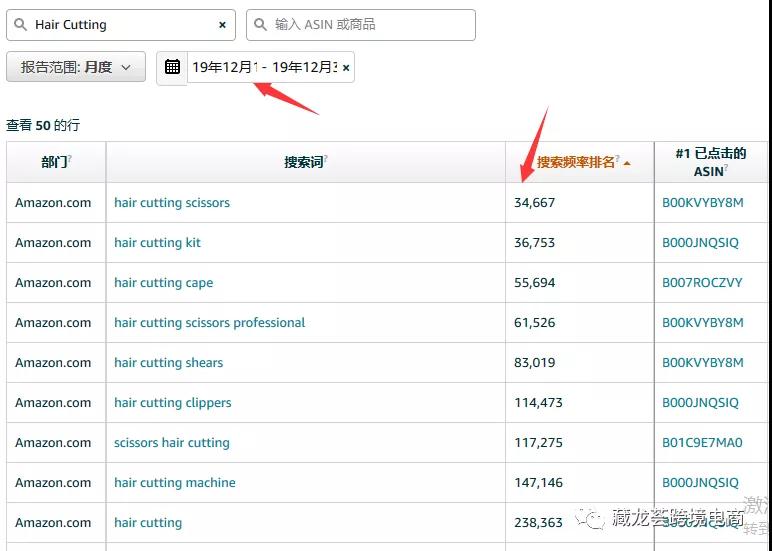Screen dimensions: 772x551
Task: Open hair cutting kit search term
Action: [x=157, y=243]
